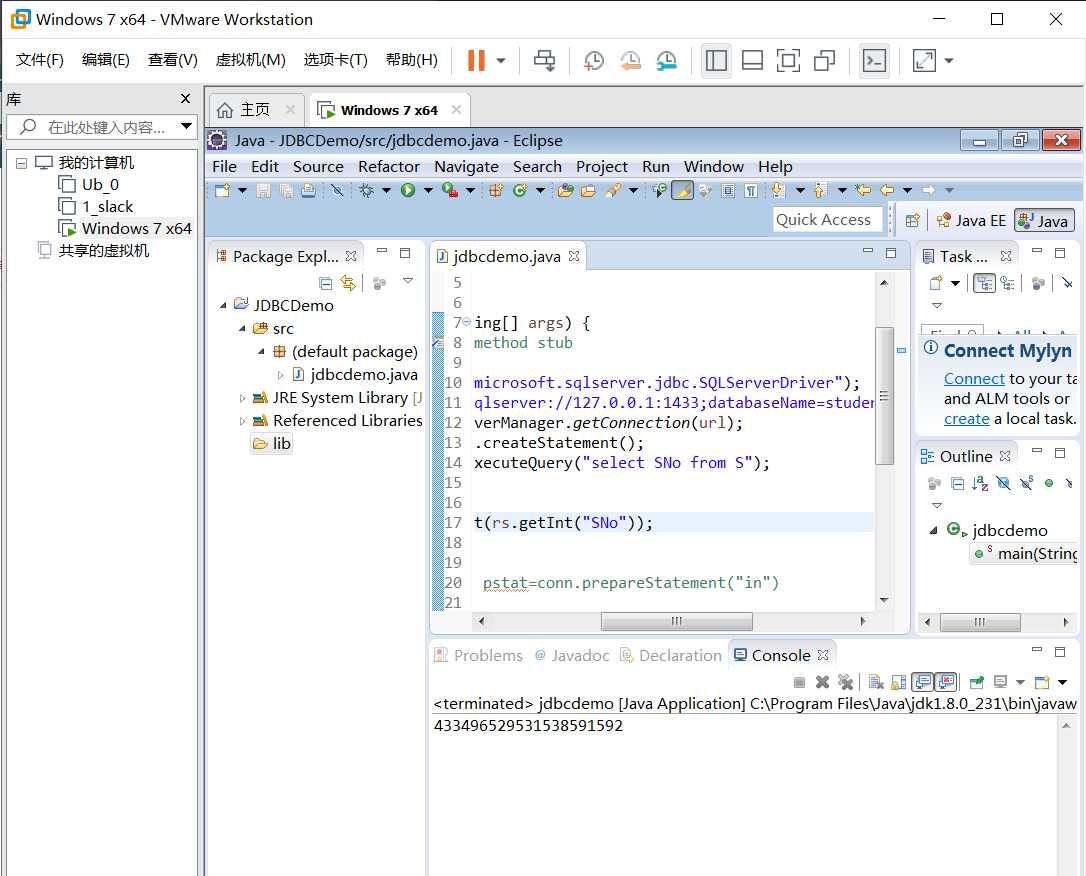Select main(String) method in Outline

click(x=1025, y=553)
